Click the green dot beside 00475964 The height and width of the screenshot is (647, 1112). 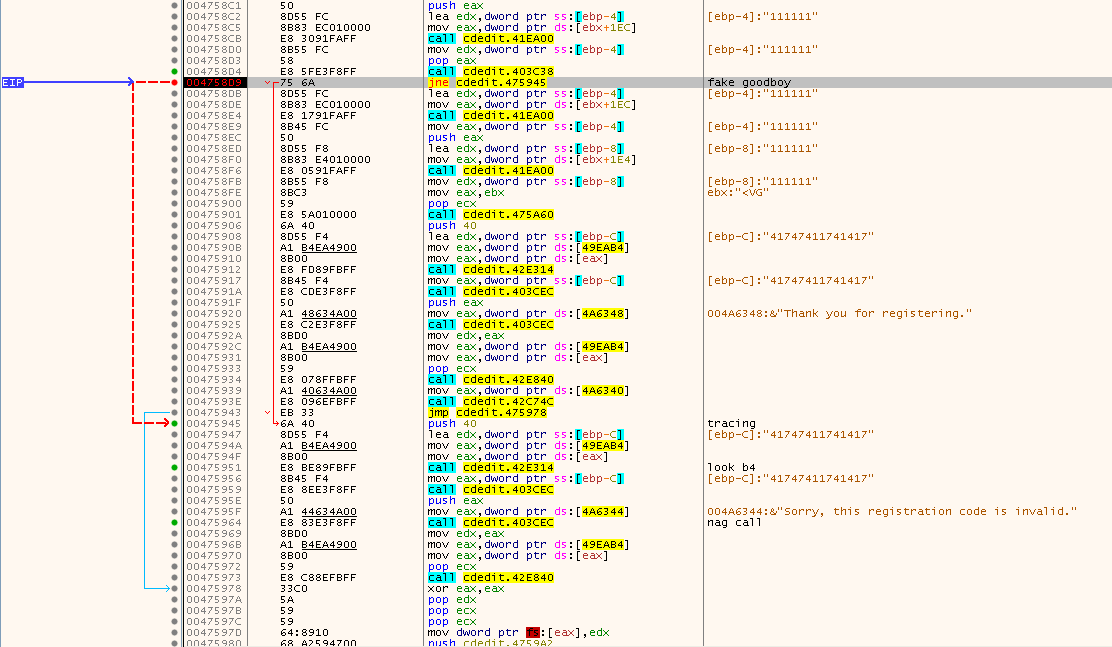tap(175, 522)
